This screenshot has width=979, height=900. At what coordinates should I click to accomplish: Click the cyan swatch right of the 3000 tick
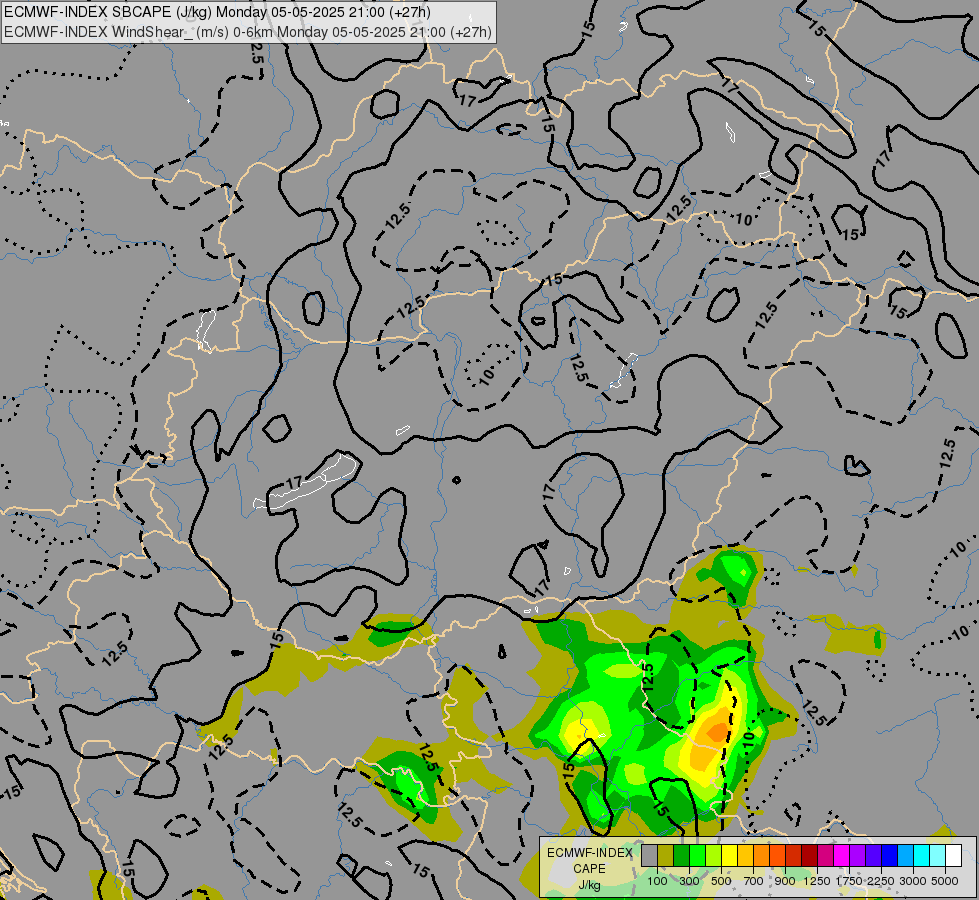pyautogui.click(x=922, y=856)
